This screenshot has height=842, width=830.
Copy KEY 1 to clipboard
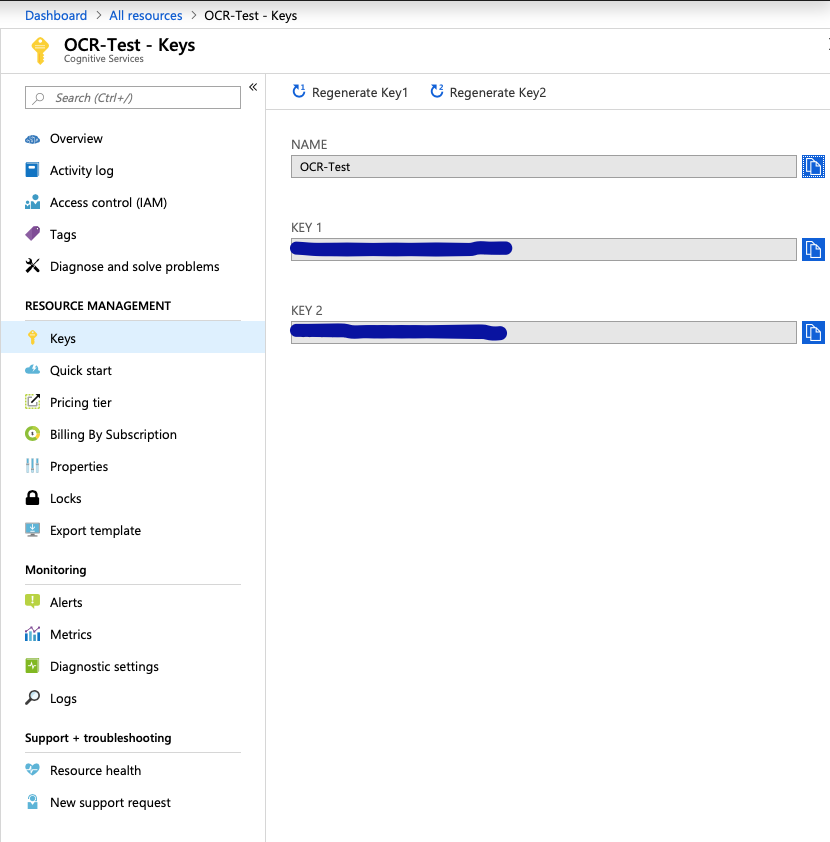tap(813, 250)
